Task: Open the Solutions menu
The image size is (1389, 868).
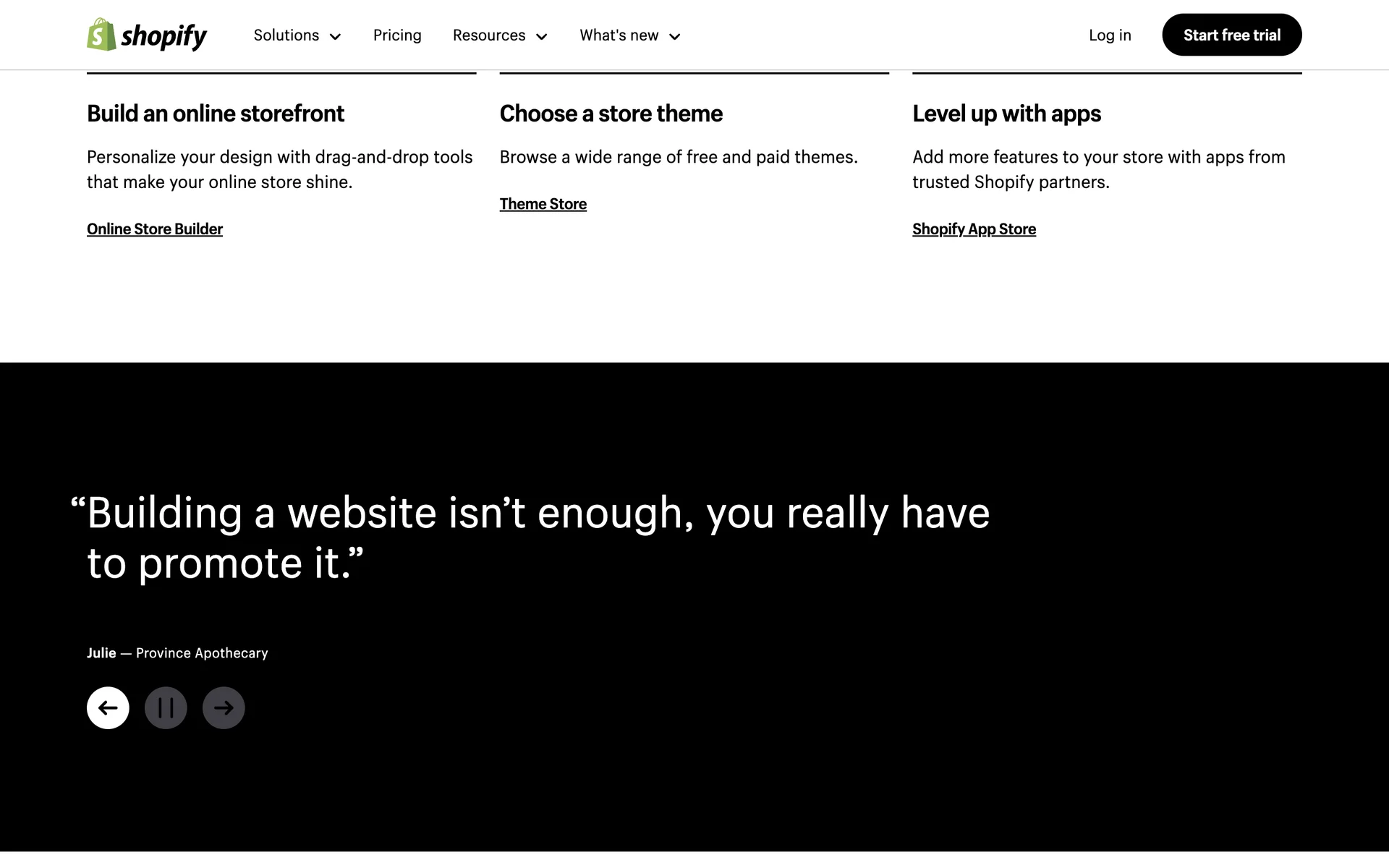Action: click(286, 35)
